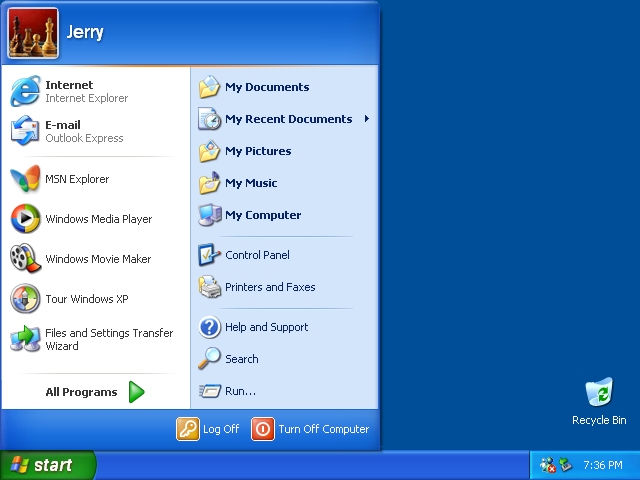Click the Files and Settings Transfer Wizard text
The height and width of the screenshot is (480, 640).
pos(109,340)
